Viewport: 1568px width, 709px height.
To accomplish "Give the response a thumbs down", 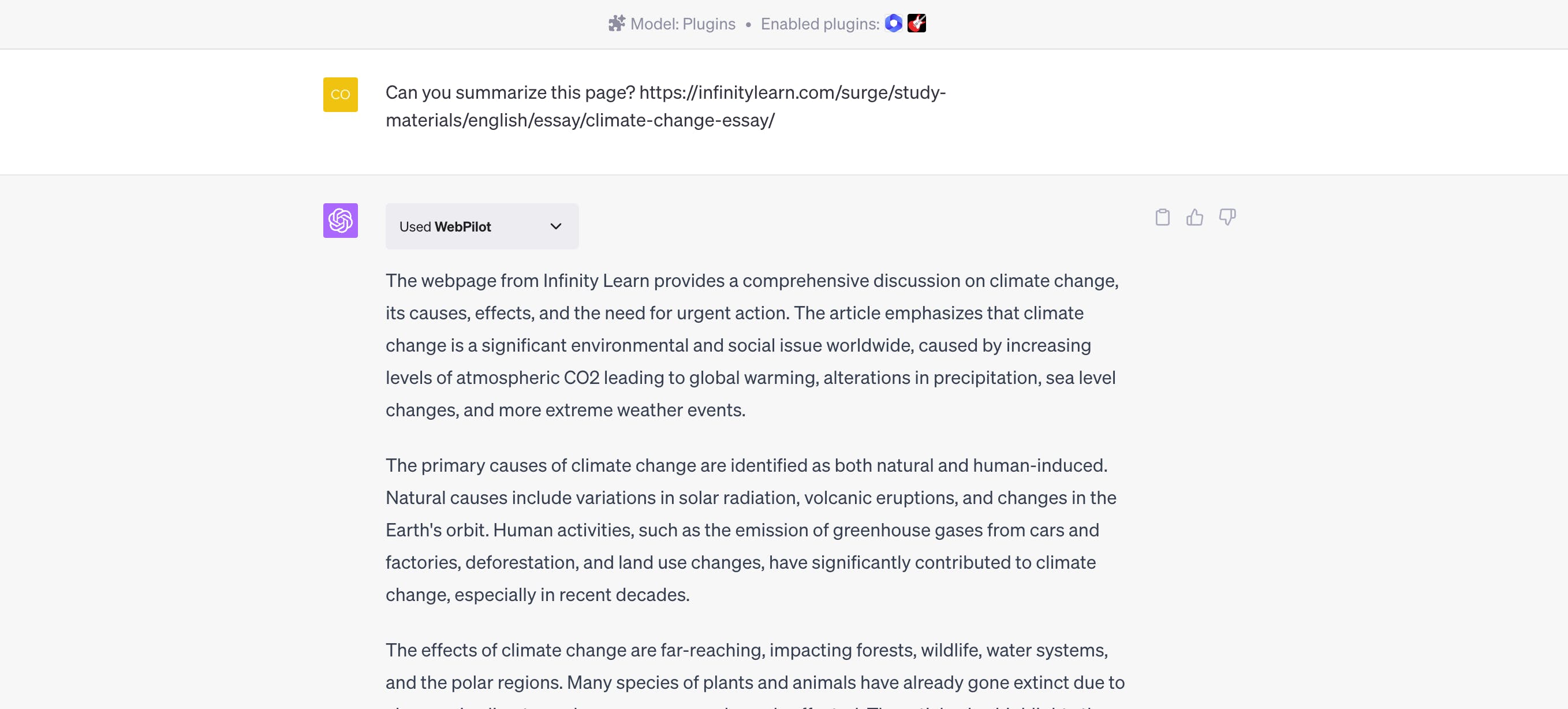I will [1227, 217].
